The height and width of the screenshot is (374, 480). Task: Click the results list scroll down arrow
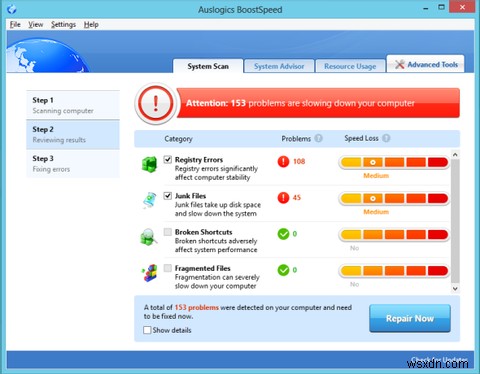coord(455,289)
